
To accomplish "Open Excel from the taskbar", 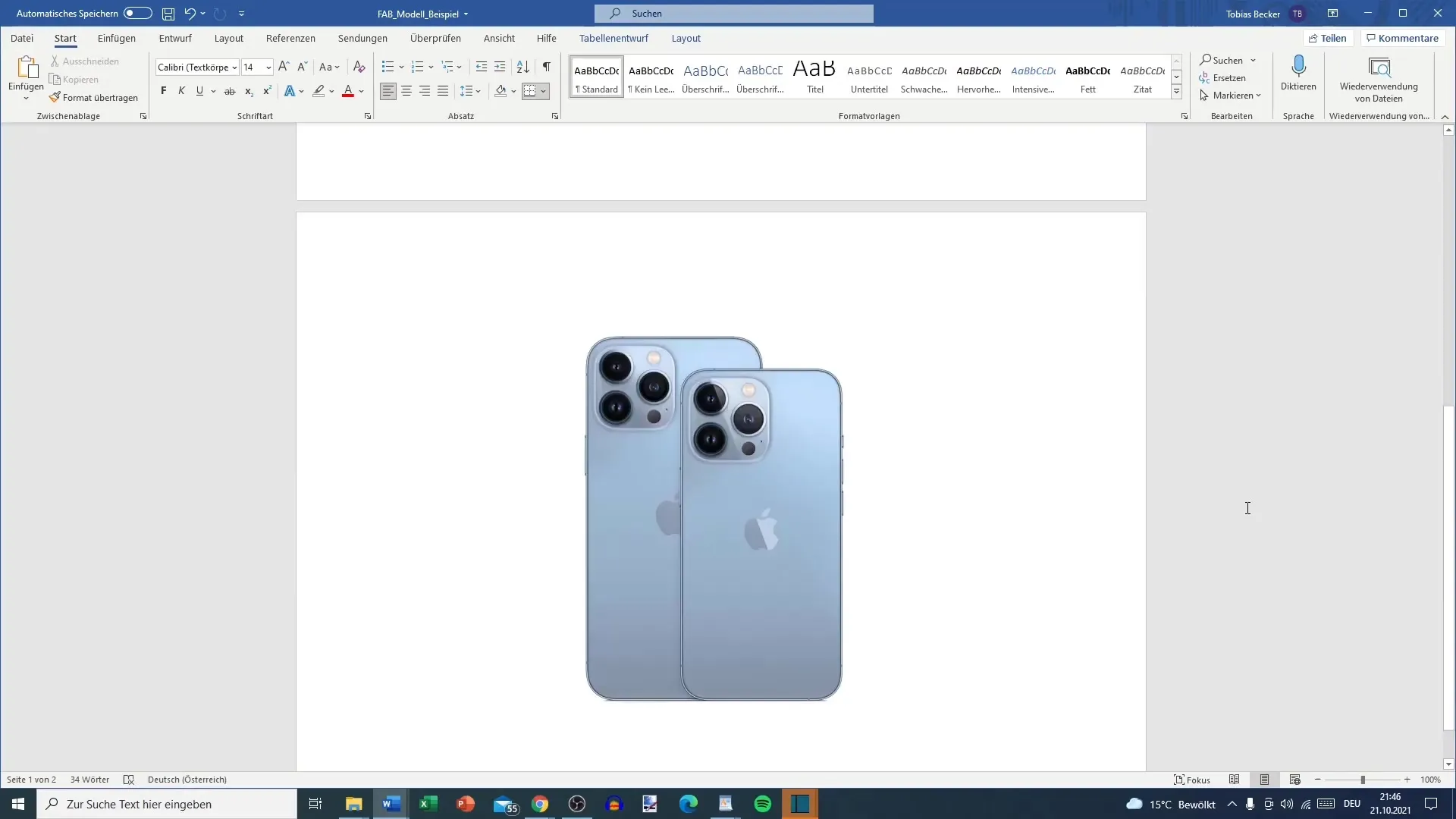I will (428, 804).
